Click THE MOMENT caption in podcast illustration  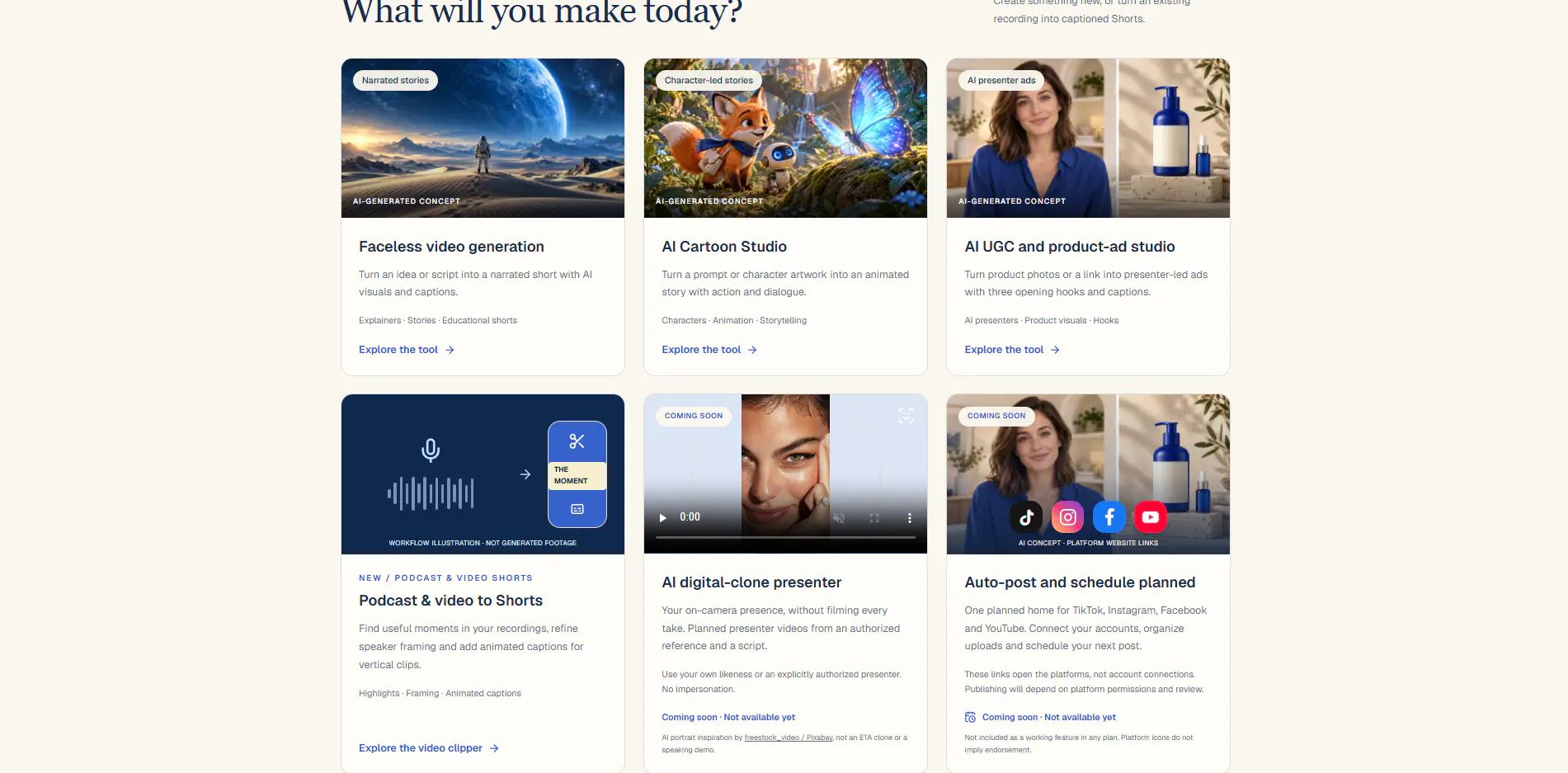(x=577, y=475)
